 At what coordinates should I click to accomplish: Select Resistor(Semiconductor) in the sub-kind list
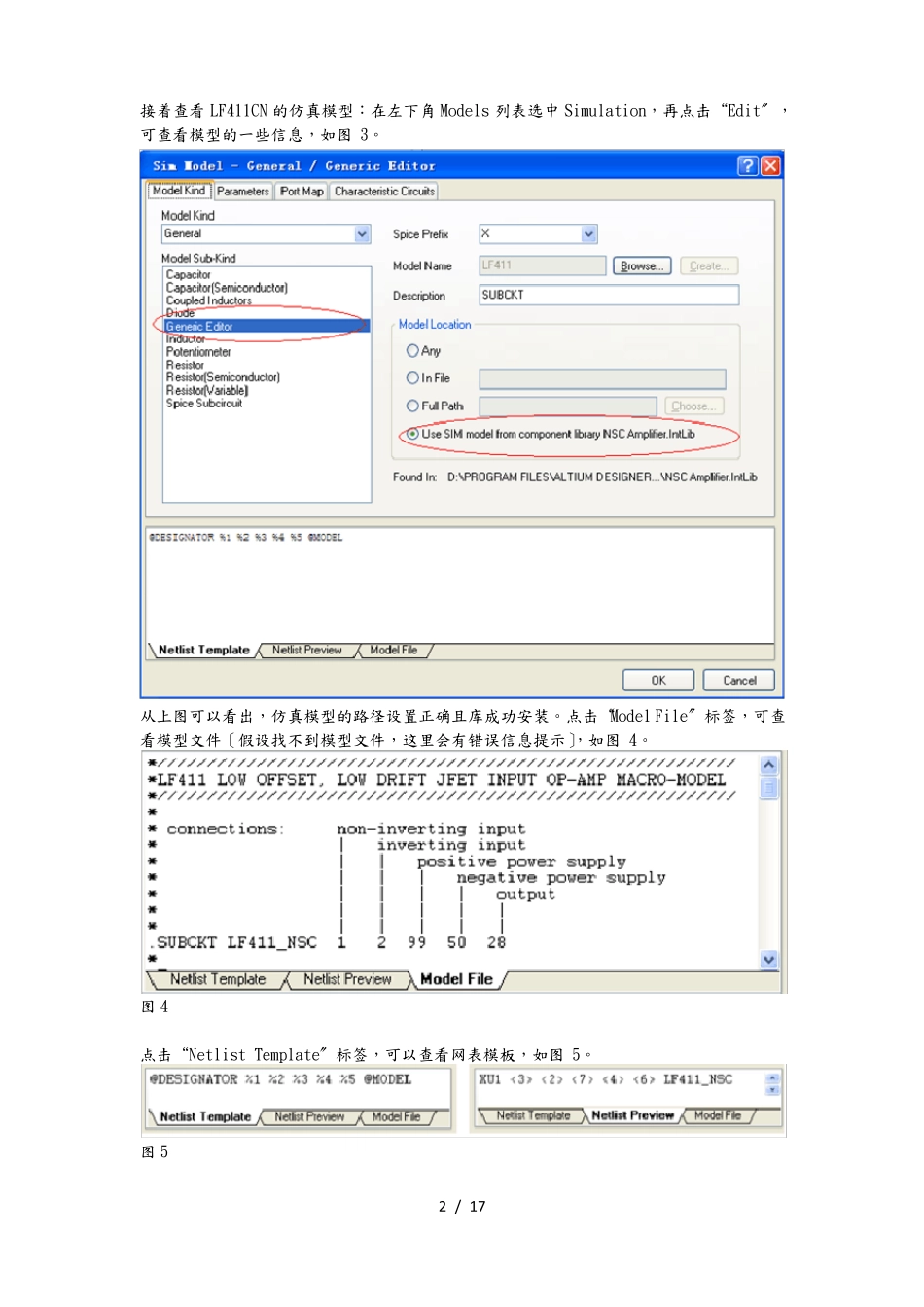[x=223, y=377]
